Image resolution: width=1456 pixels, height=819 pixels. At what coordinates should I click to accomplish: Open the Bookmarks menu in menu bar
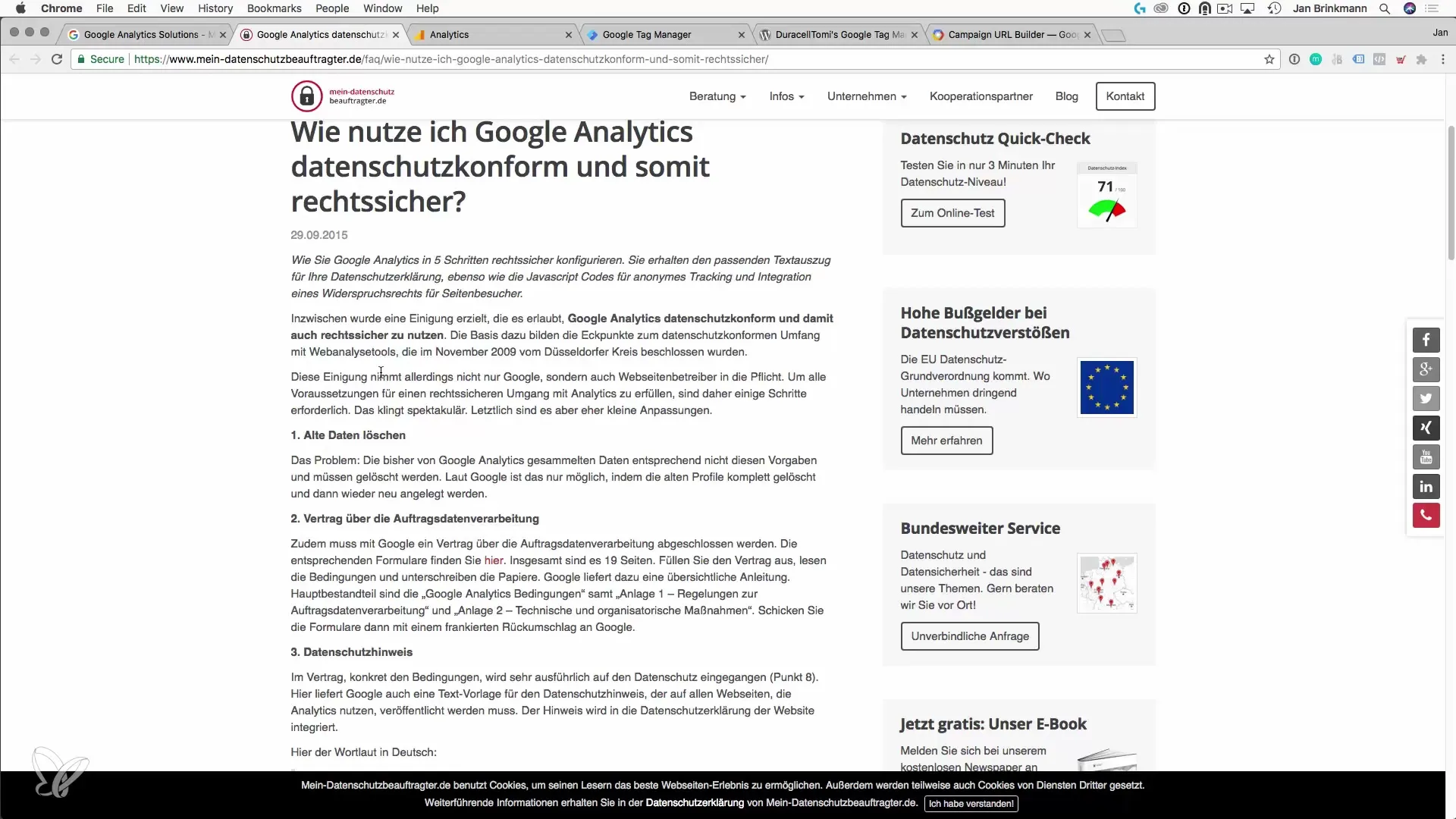pos(274,8)
